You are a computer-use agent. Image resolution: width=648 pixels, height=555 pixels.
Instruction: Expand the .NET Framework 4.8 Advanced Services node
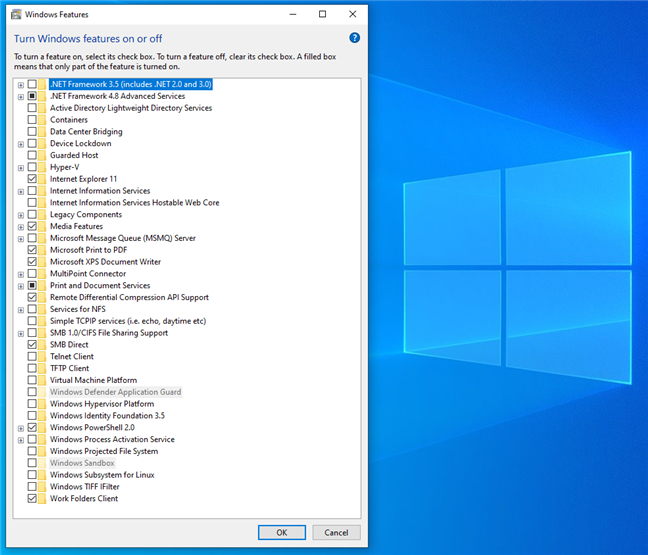pyautogui.click(x=21, y=96)
